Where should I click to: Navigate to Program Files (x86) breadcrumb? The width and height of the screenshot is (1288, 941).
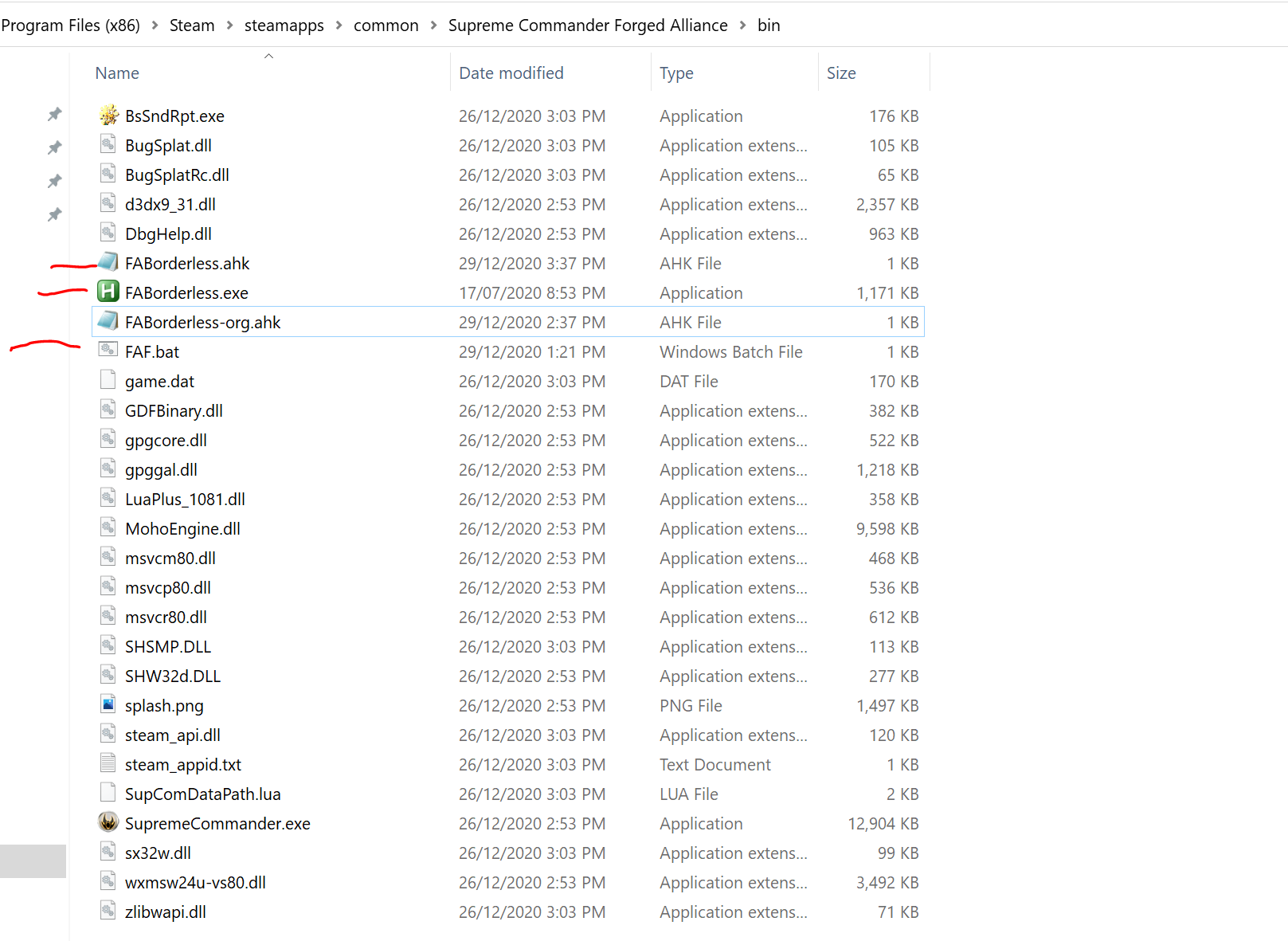[70, 25]
